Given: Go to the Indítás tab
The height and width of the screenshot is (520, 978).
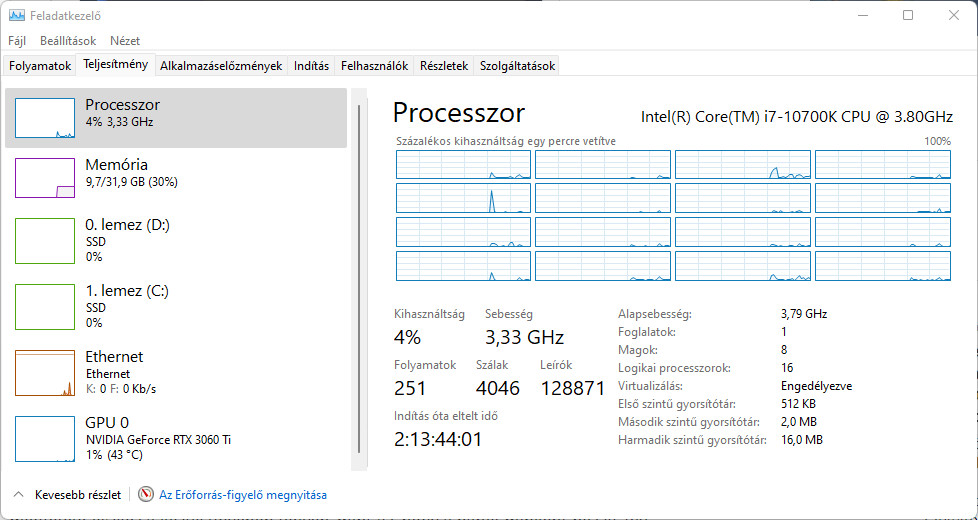Looking at the screenshot, I should click(x=311, y=66).
